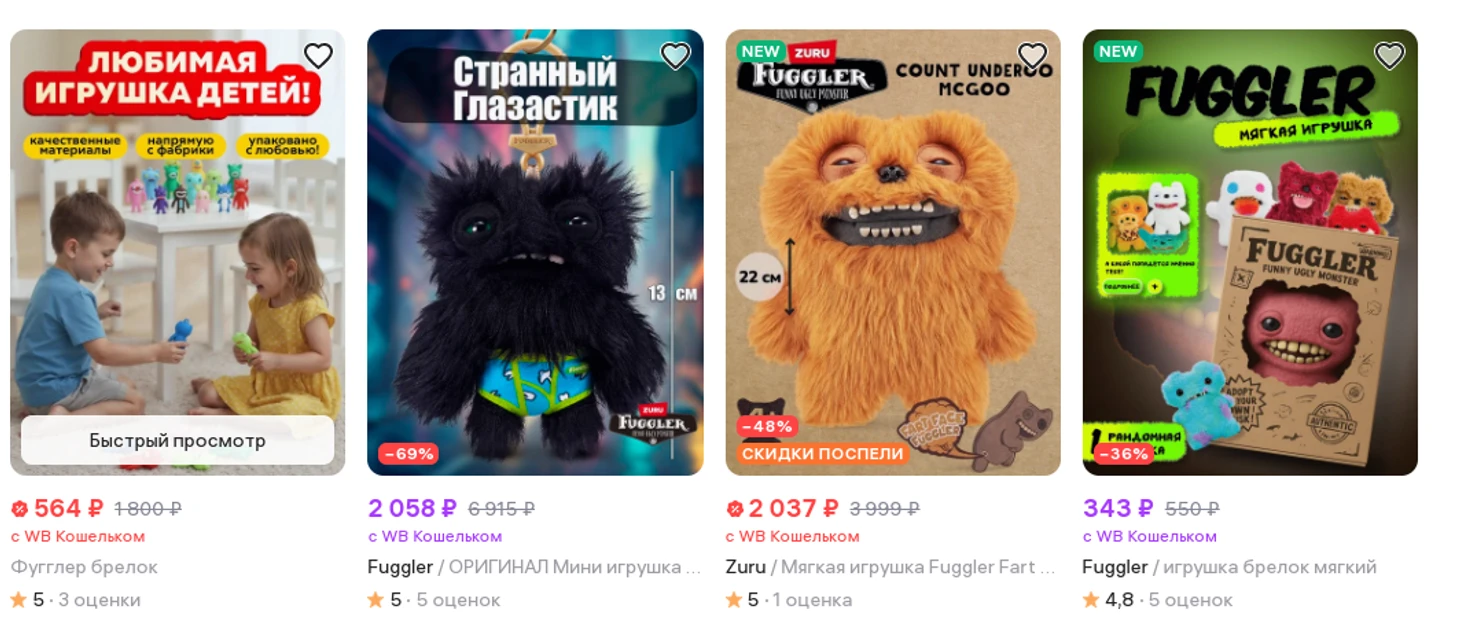
Task: Click heart icon on Fuggler мягкая игрушка card
Action: pos(1390,56)
